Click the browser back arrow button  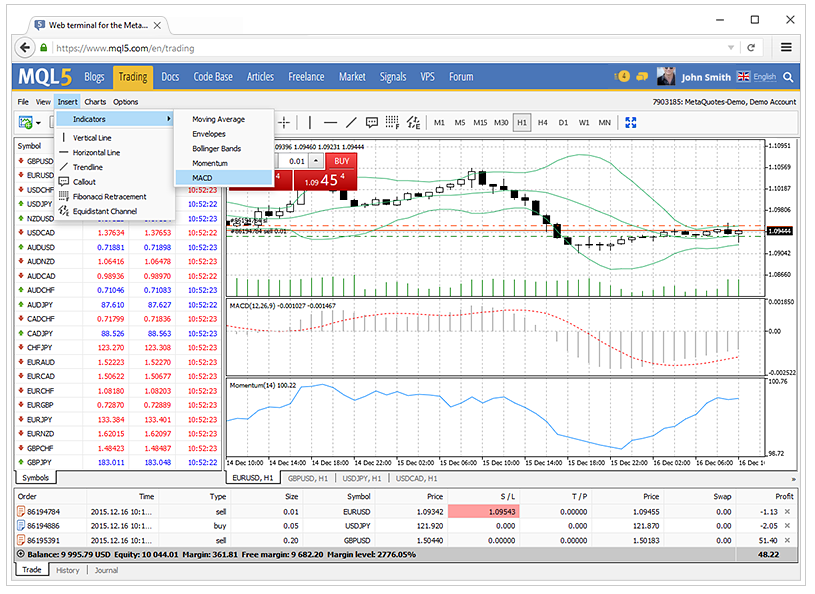(24, 48)
